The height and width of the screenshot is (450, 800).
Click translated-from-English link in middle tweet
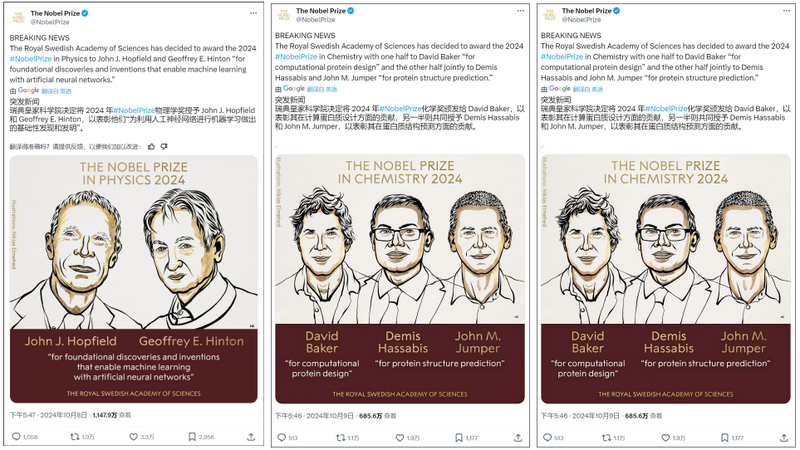[322, 89]
